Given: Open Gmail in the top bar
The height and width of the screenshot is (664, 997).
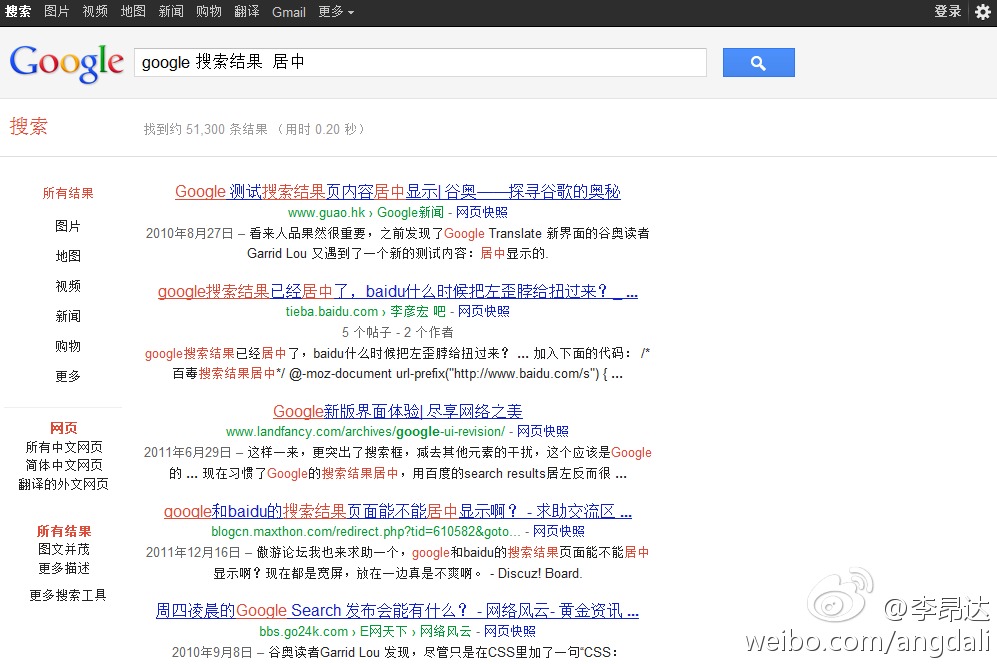Looking at the screenshot, I should point(289,12).
